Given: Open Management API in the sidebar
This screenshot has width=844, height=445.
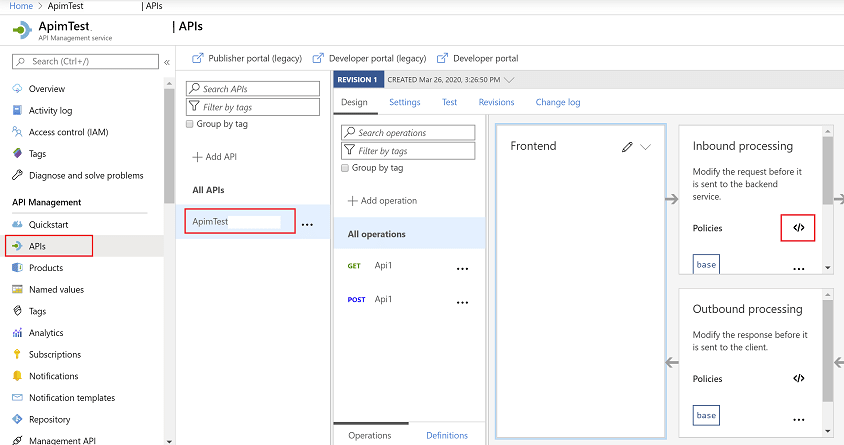Looking at the screenshot, I should (x=62, y=440).
